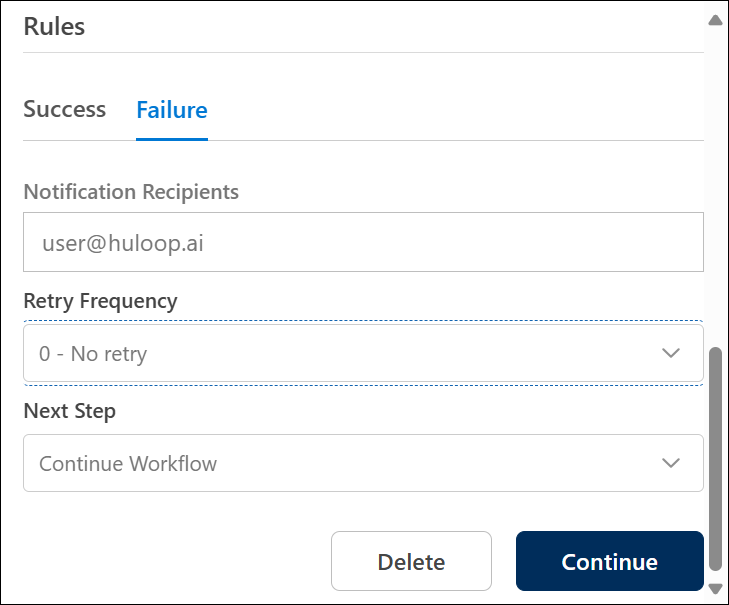The image size is (729, 605).
Task: Click the Next Step label
Action: [x=69, y=410]
